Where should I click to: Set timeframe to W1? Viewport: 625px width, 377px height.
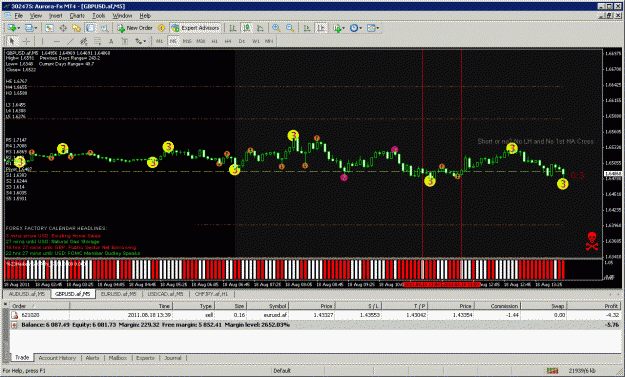coord(256,41)
